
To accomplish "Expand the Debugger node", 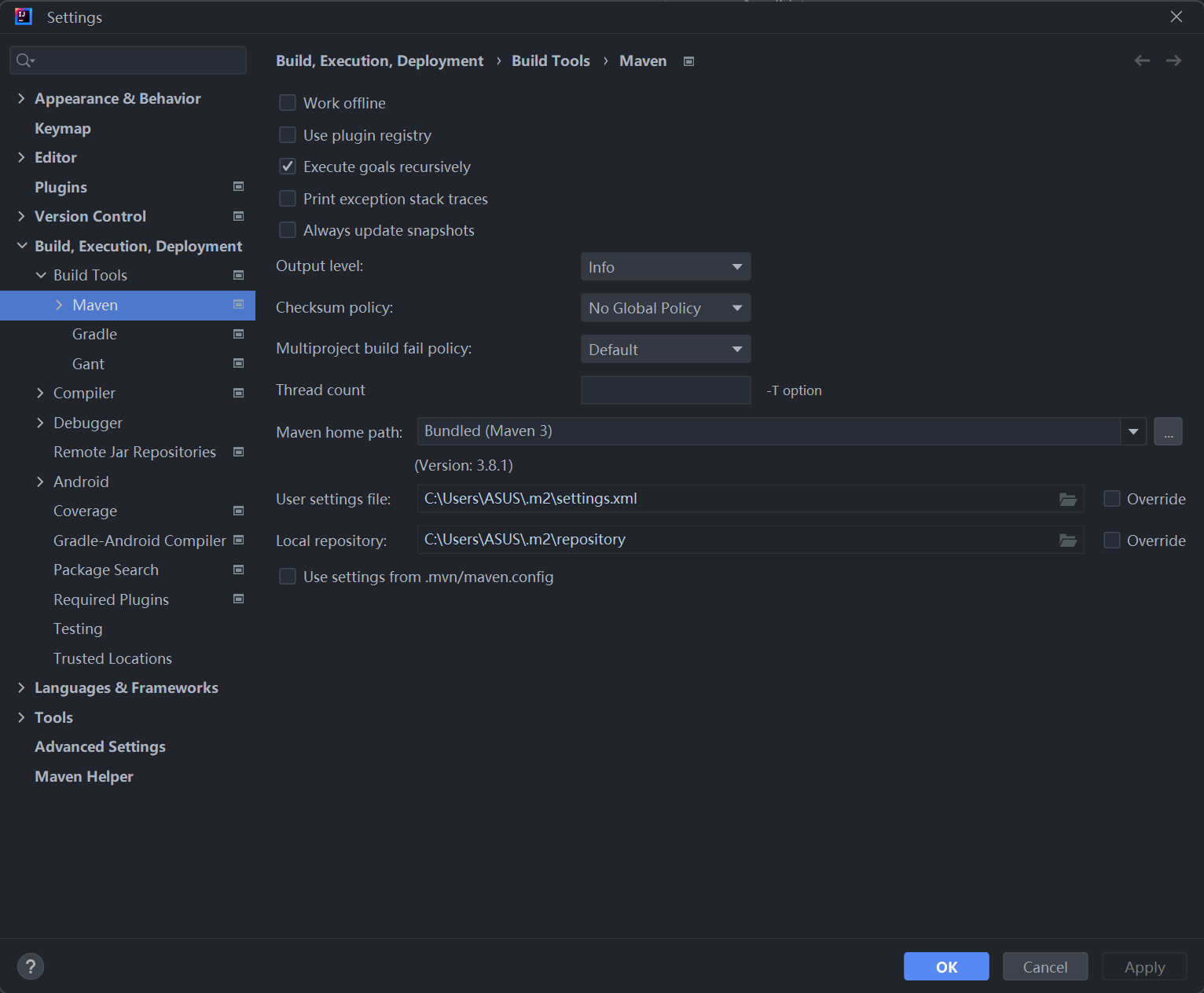I will pyautogui.click(x=40, y=423).
